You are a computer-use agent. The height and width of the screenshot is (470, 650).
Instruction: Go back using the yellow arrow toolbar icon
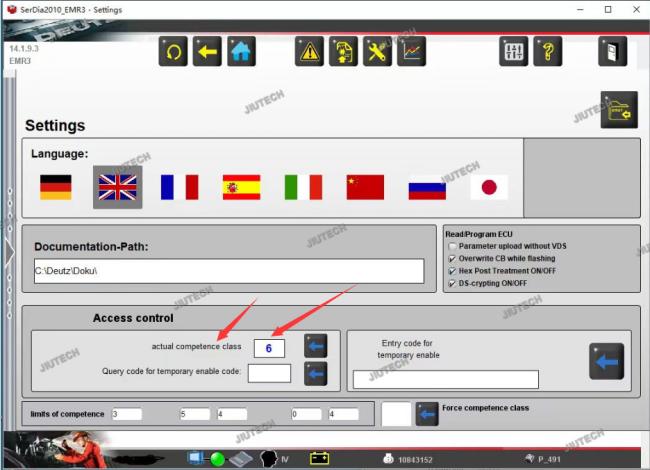(207, 51)
